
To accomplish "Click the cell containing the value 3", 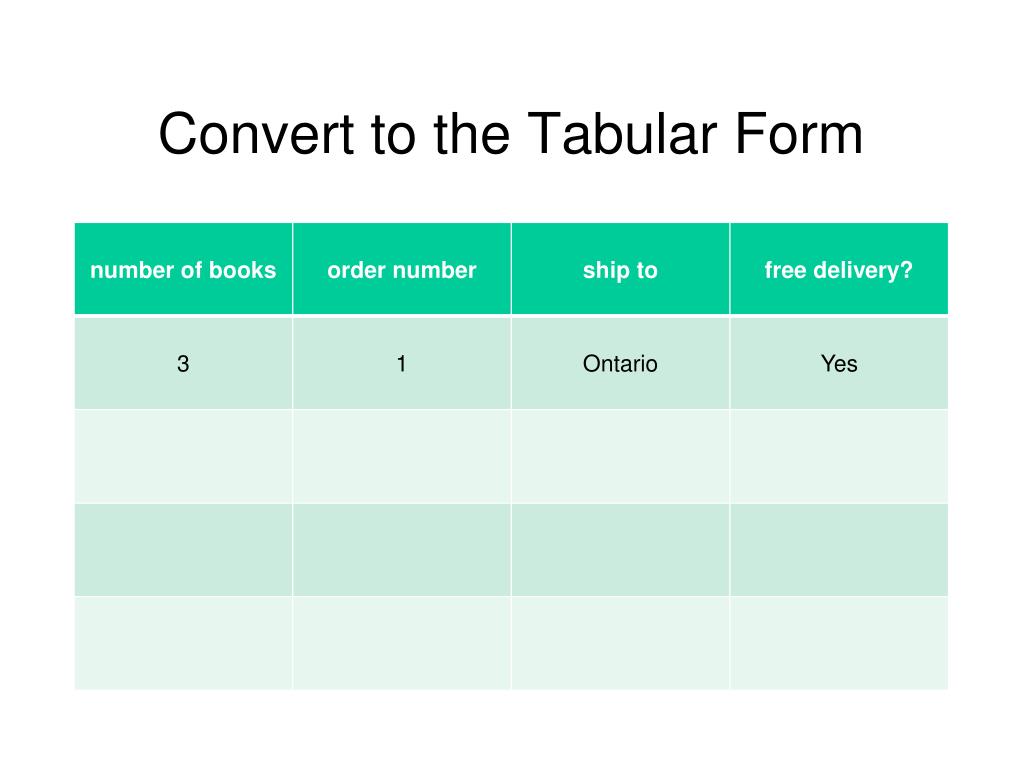I will tap(183, 363).
